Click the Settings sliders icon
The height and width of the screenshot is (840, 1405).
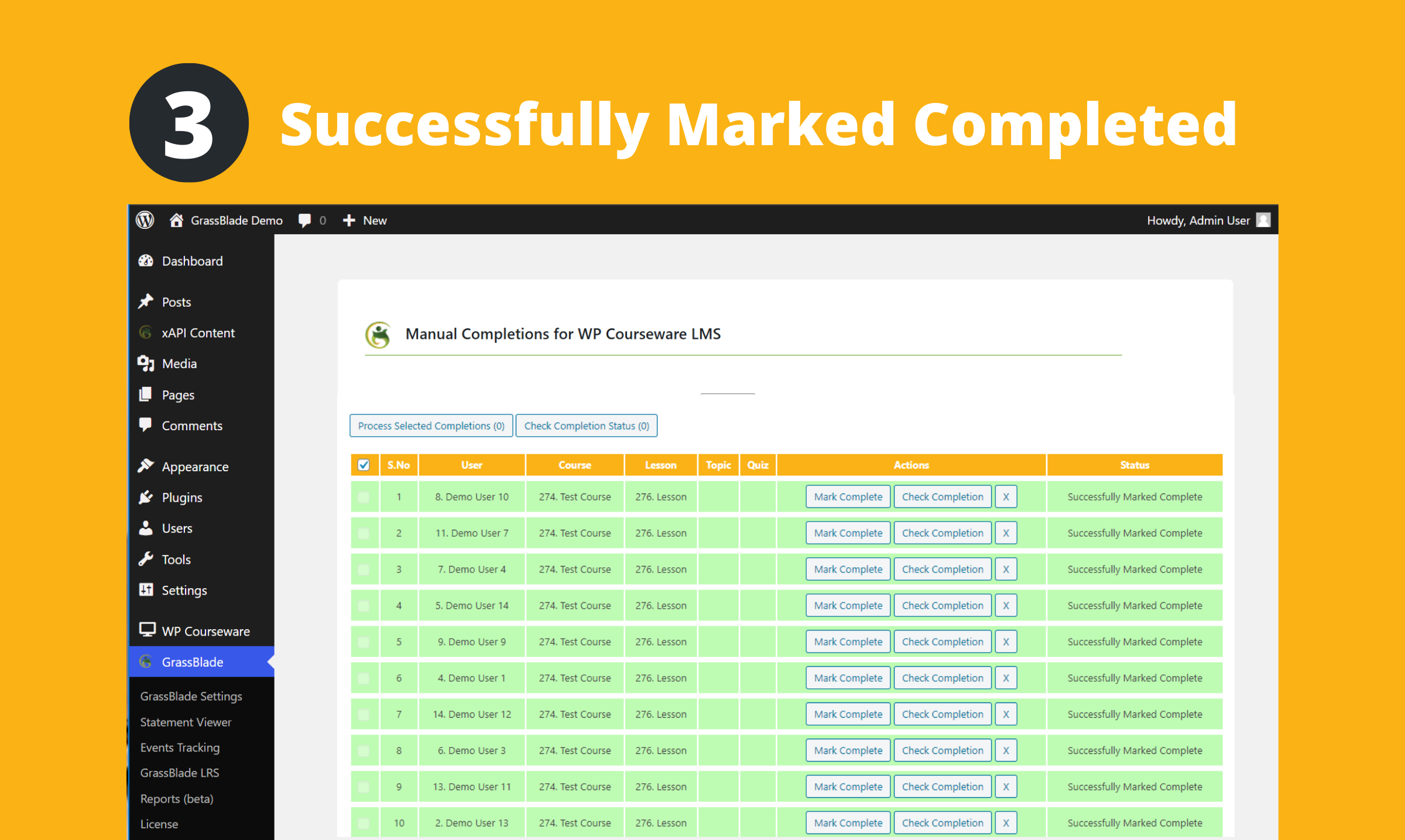point(146,589)
